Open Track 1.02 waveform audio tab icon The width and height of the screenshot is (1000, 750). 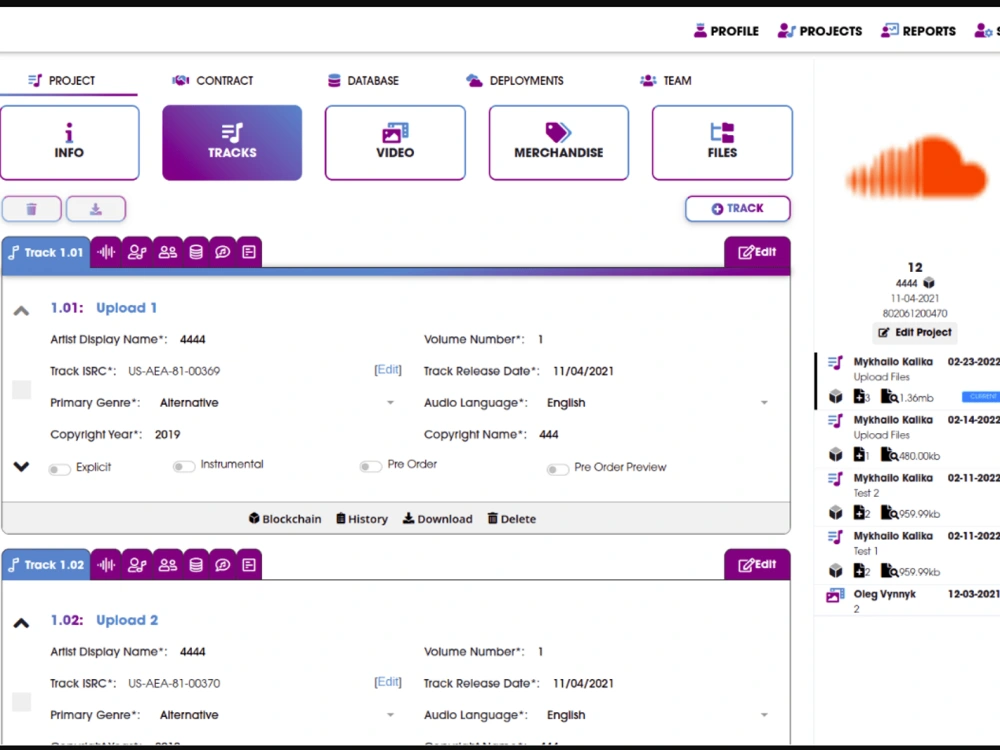[x=107, y=564]
